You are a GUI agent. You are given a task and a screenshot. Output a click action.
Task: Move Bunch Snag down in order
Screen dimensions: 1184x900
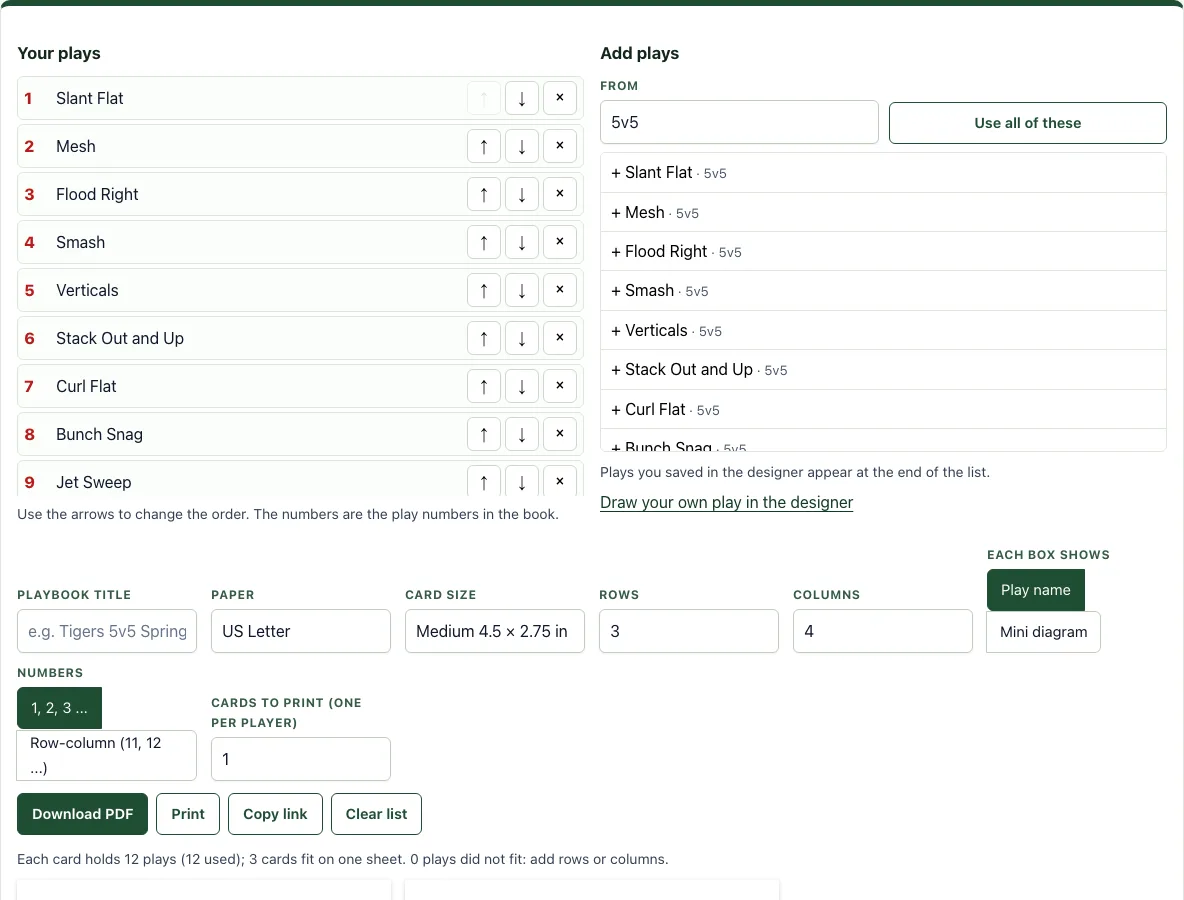(522, 434)
